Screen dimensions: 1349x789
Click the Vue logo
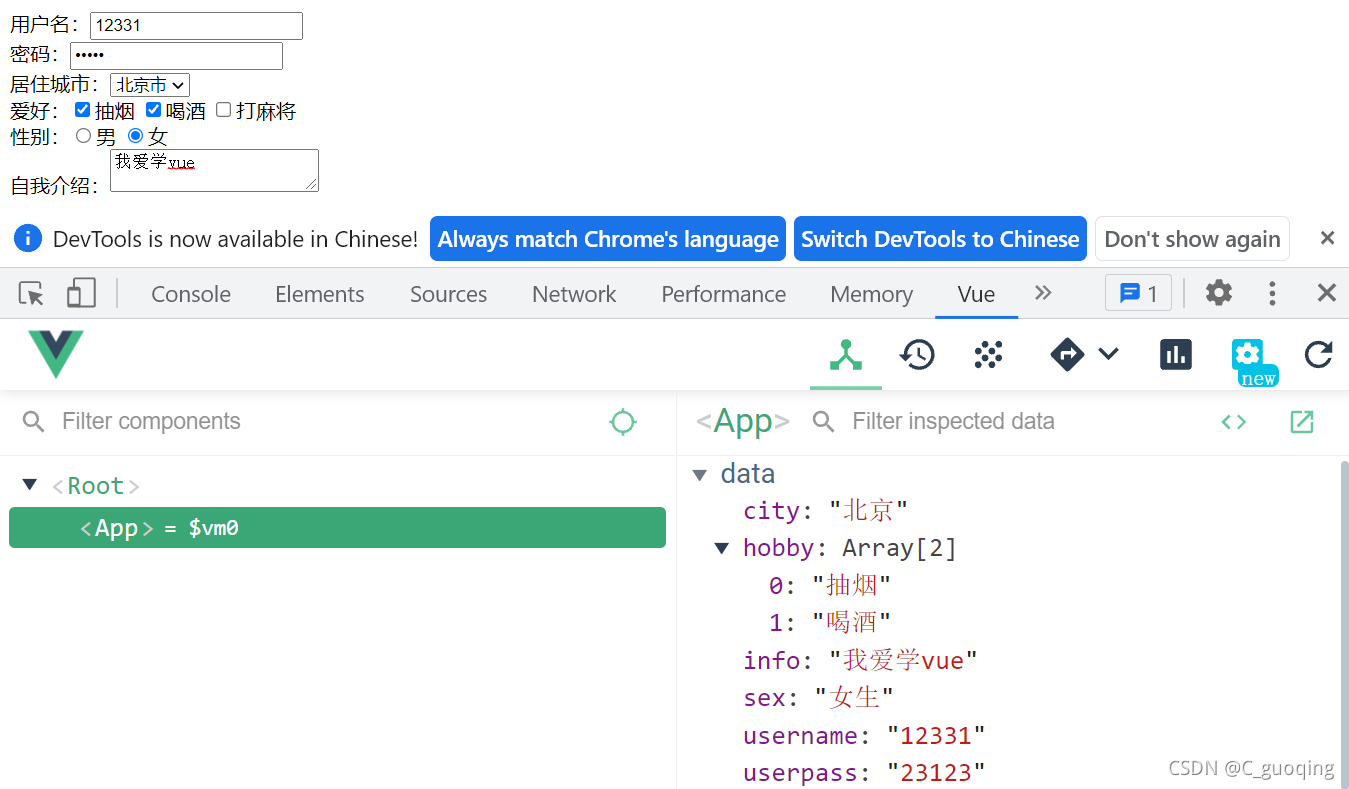pyautogui.click(x=56, y=354)
